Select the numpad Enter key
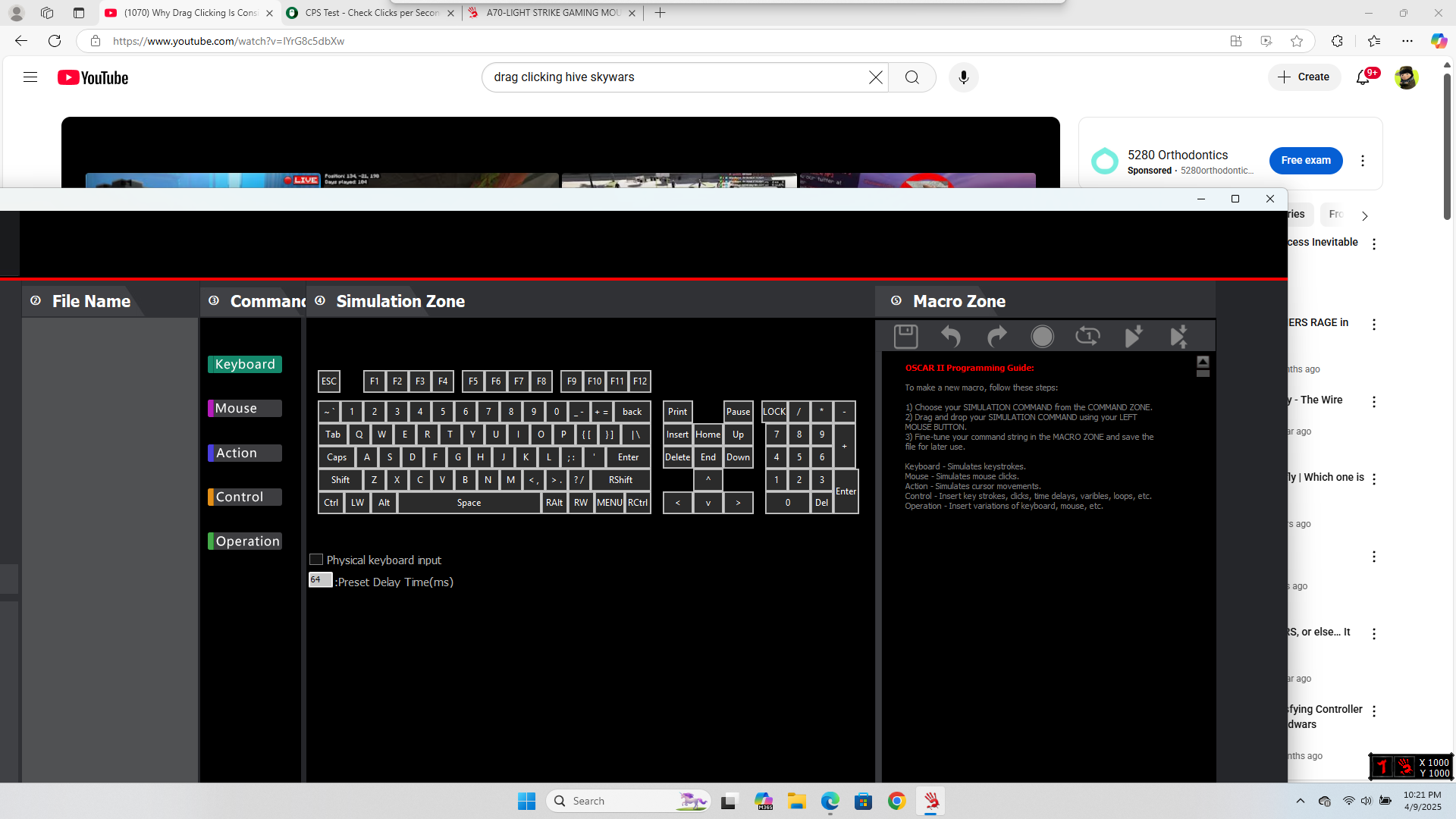The image size is (1456, 819). 846,491
